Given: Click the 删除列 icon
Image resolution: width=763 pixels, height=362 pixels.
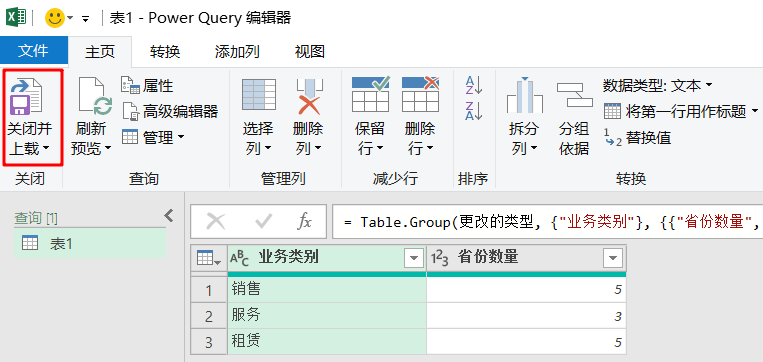Looking at the screenshot, I should point(309,96).
